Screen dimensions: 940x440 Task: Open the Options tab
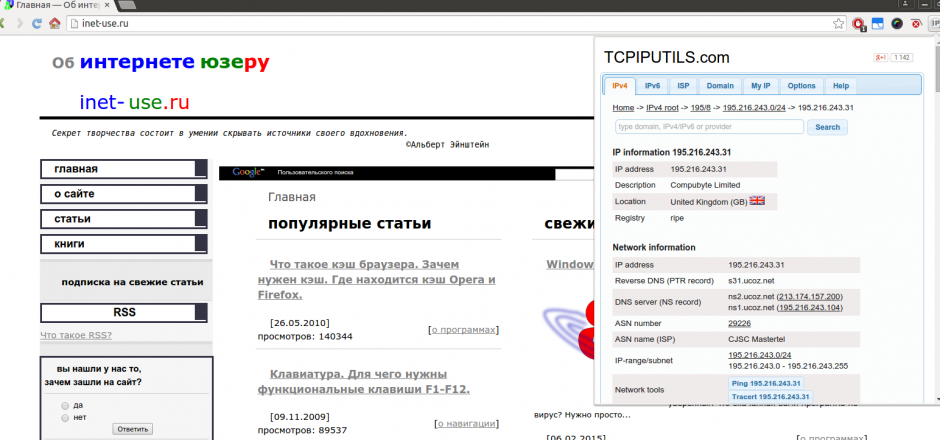pyautogui.click(x=802, y=86)
